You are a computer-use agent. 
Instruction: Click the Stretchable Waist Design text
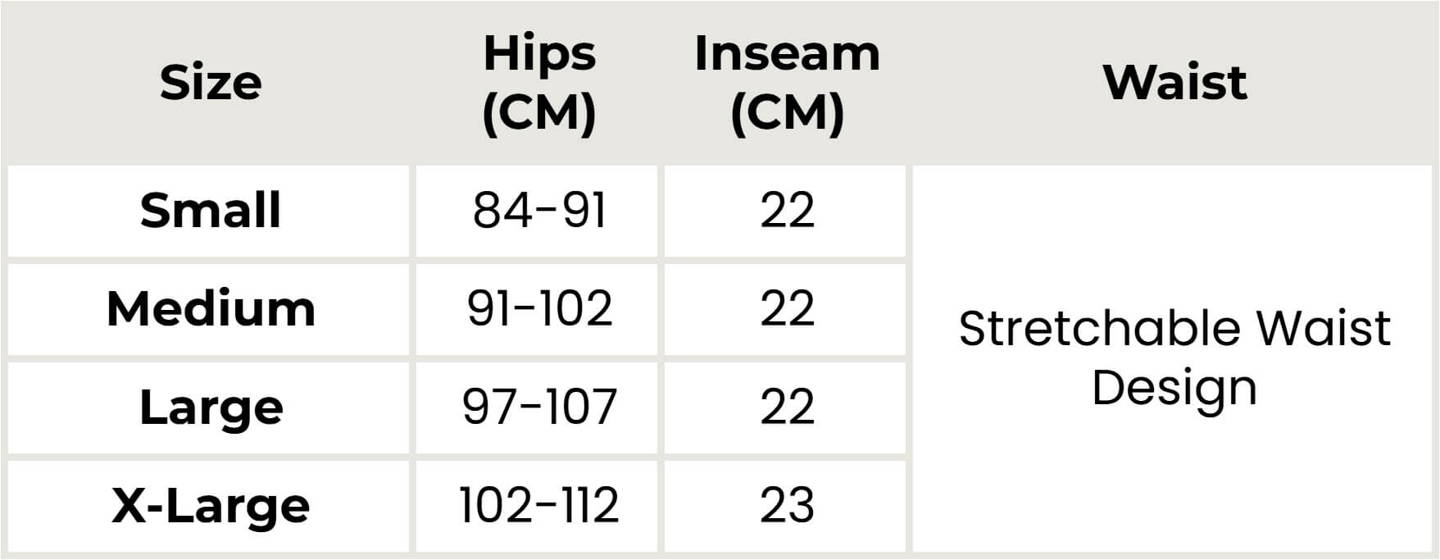coord(1175,358)
